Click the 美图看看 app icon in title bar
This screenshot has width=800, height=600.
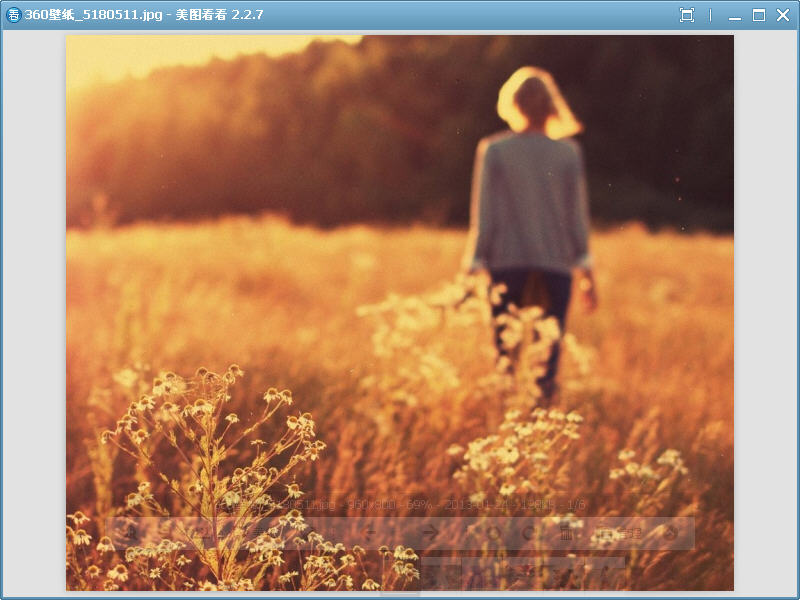point(13,15)
